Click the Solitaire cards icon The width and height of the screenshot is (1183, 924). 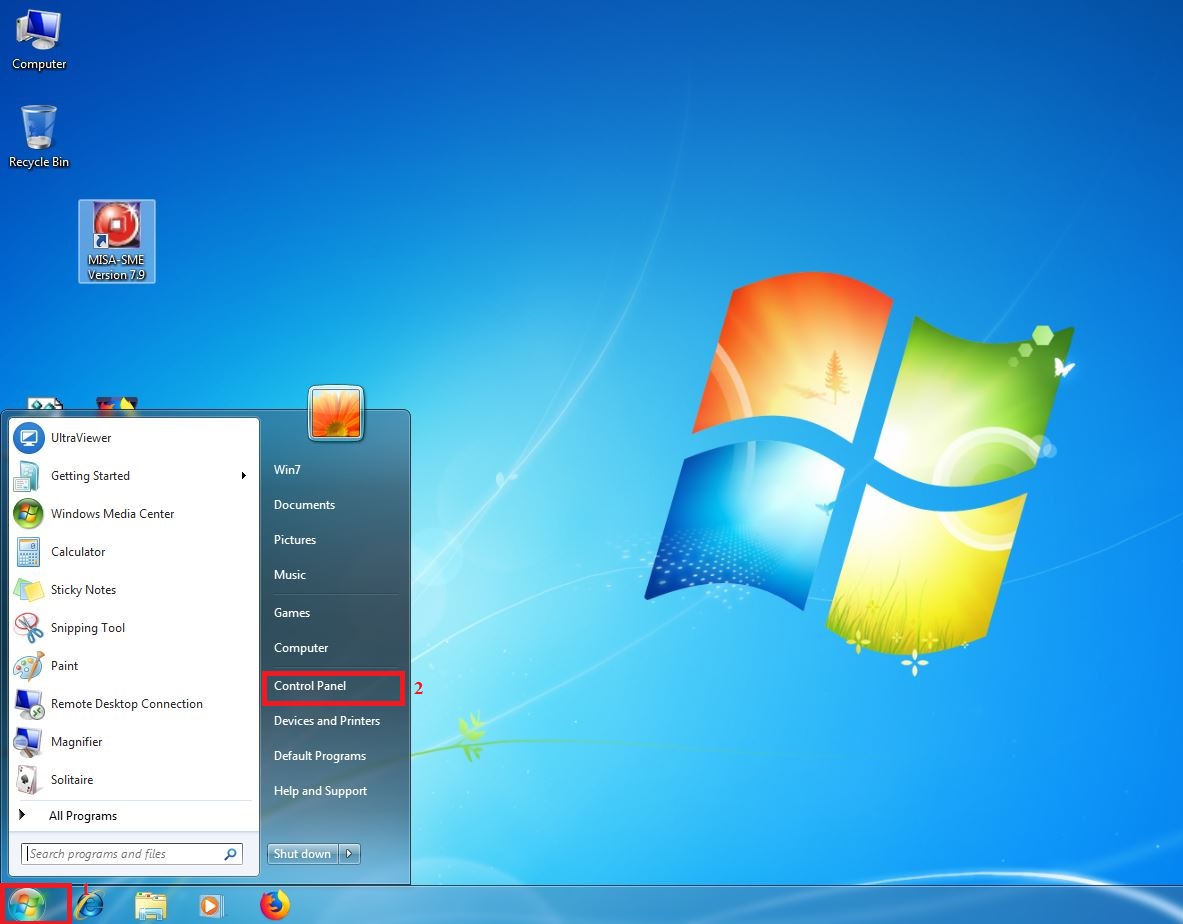[29, 780]
